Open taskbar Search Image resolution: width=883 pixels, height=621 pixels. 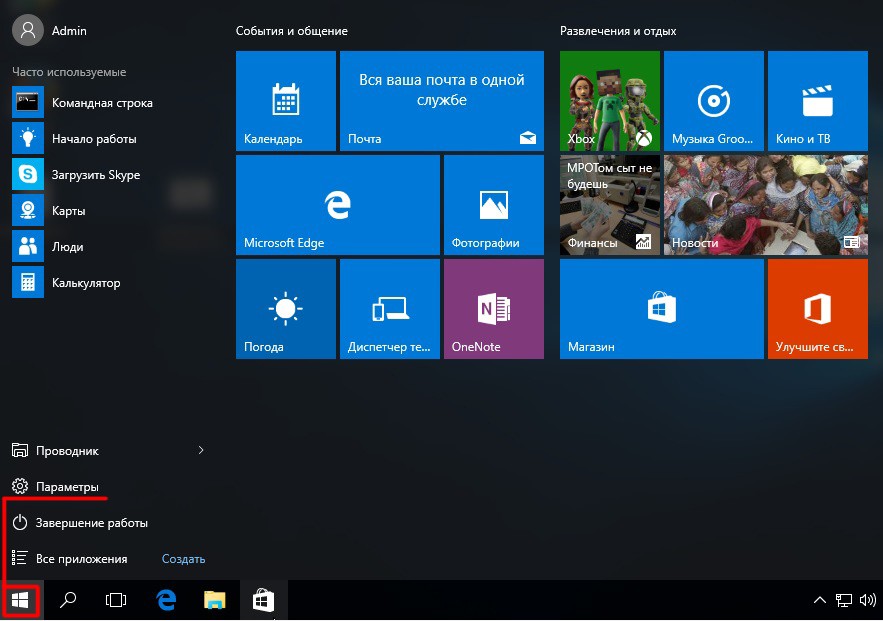click(x=68, y=600)
